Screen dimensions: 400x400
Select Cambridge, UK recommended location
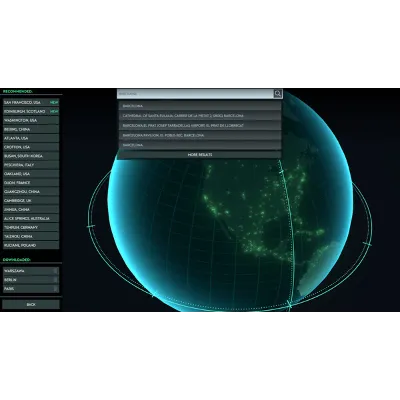tap(31, 201)
